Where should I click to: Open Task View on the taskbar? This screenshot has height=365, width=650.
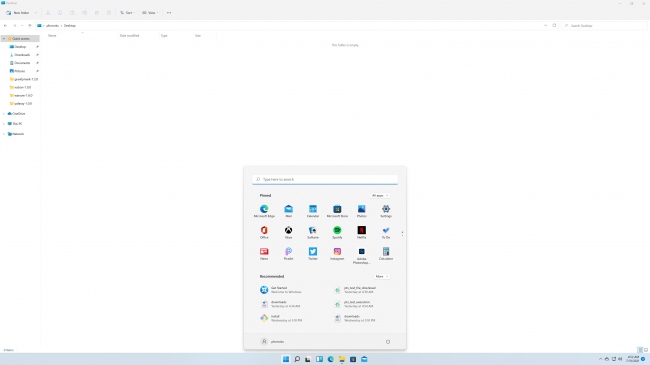point(308,359)
